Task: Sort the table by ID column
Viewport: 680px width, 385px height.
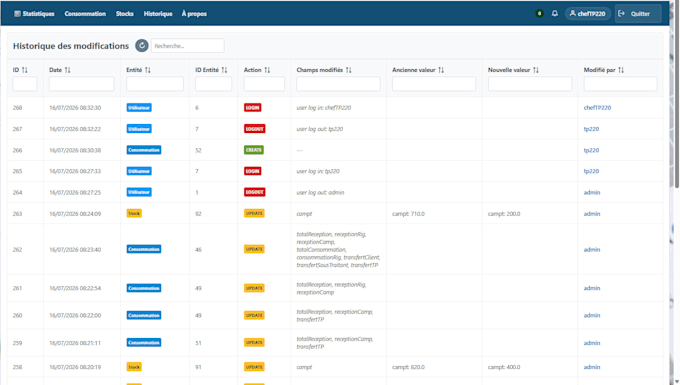Action: (25, 70)
